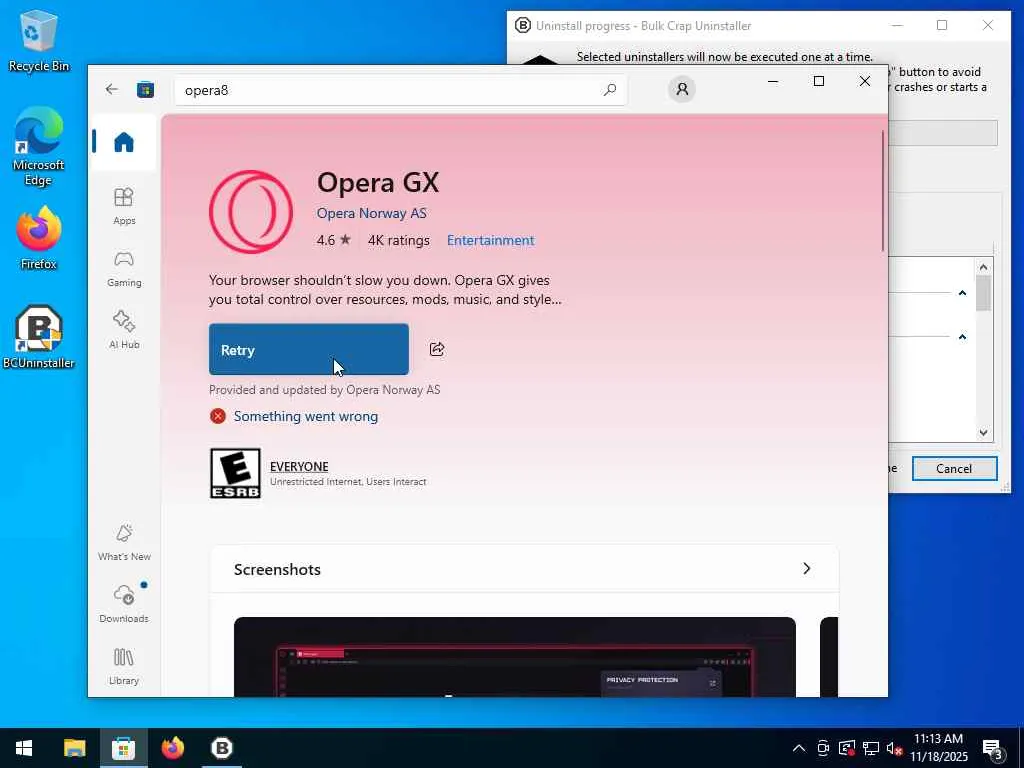Open the Windows Start menu

(24, 748)
